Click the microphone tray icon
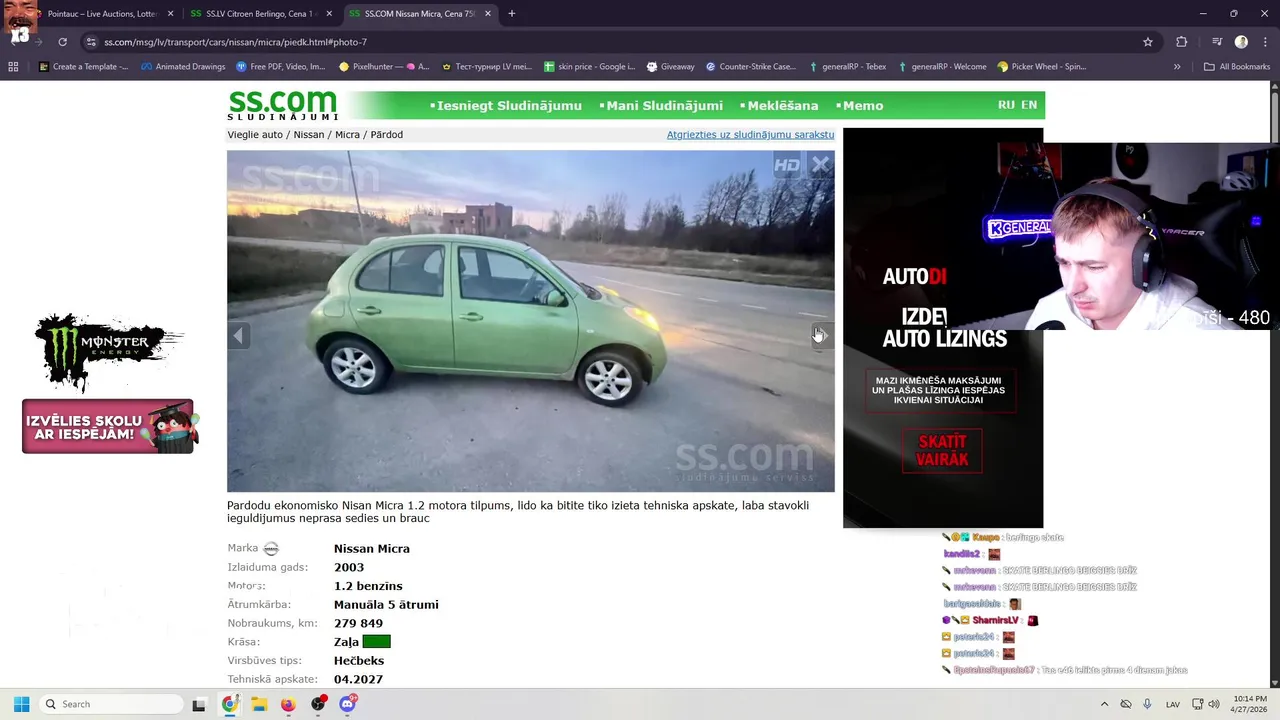1280x720 pixels. pos(1147,704)
